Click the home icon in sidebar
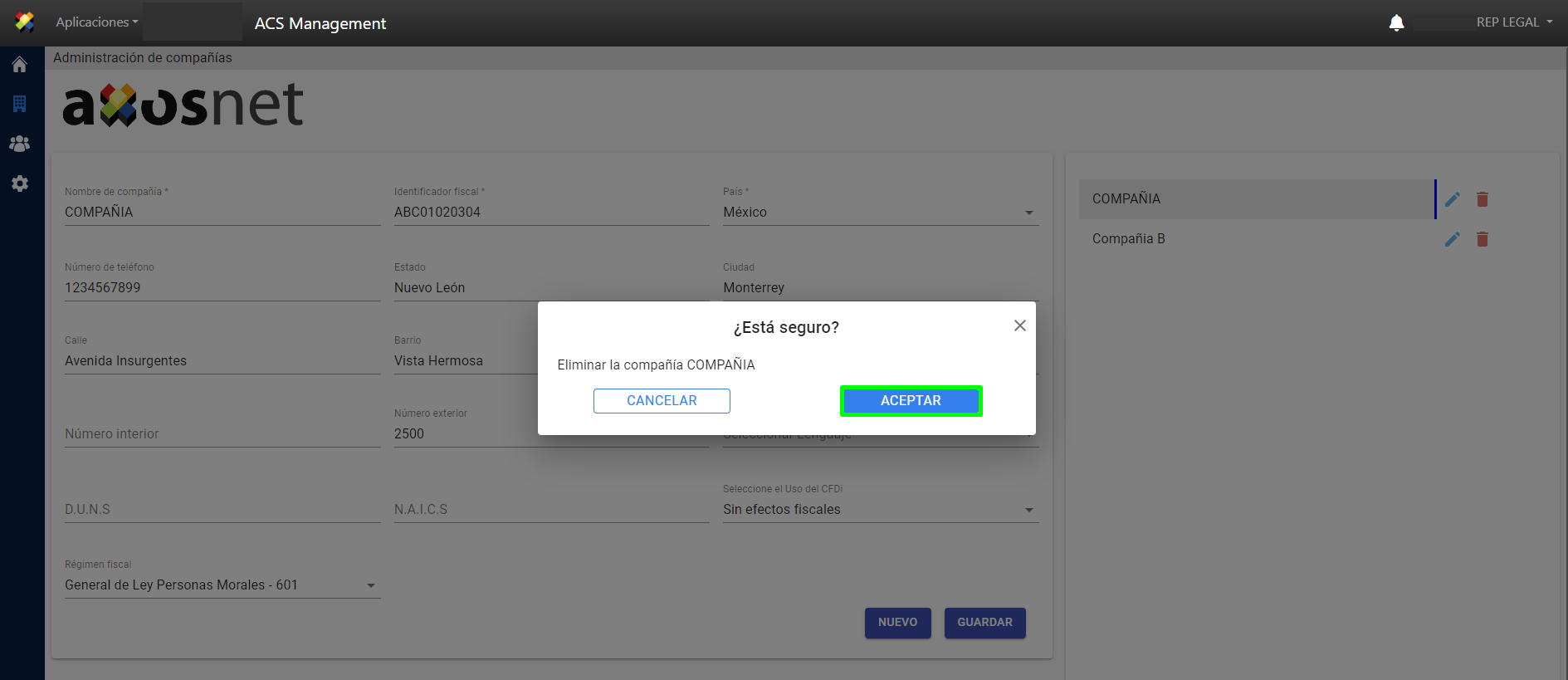1568x680 pixels. [20, 65]
